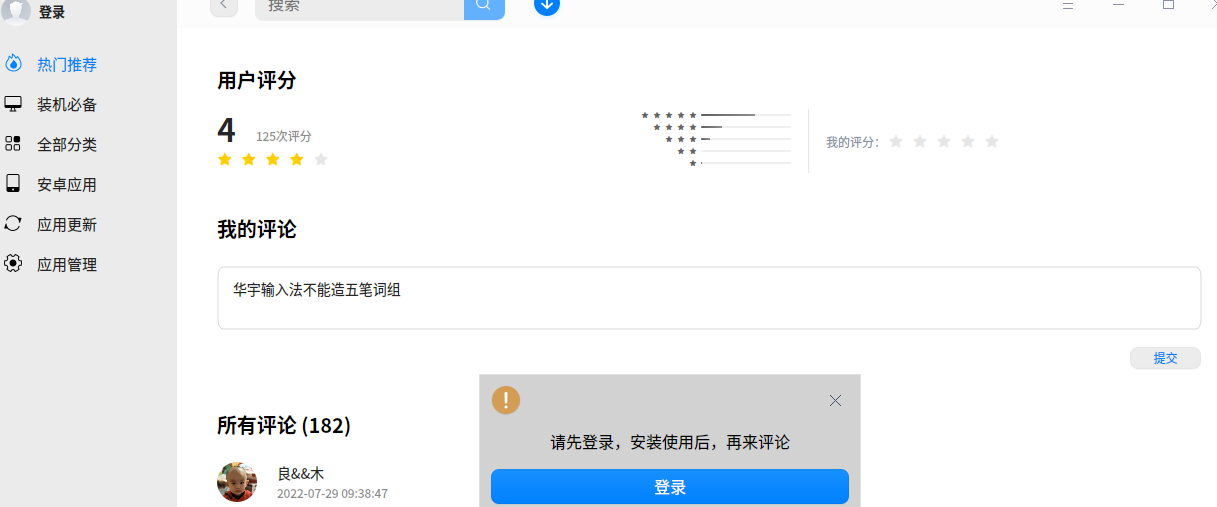1217x507 pixels.
Task: Set 我的评分 to one star
Action: (x=896, y=142)
